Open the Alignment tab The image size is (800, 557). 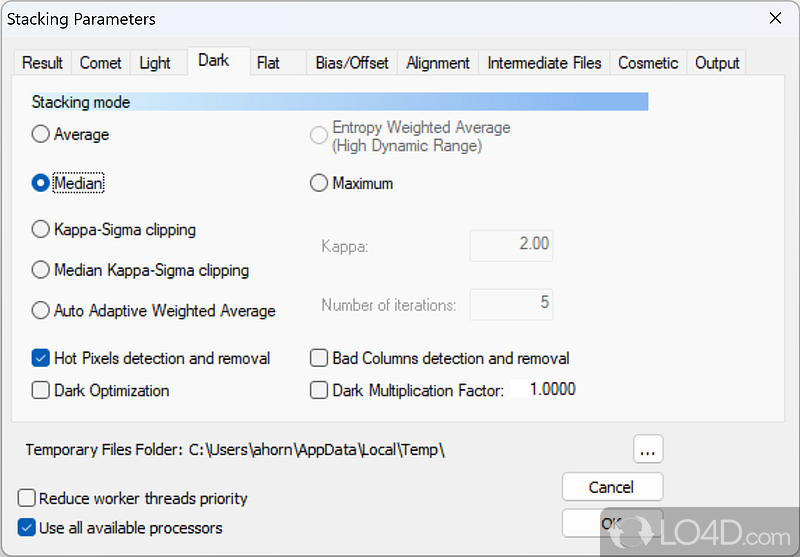click(x=438, y=63)
